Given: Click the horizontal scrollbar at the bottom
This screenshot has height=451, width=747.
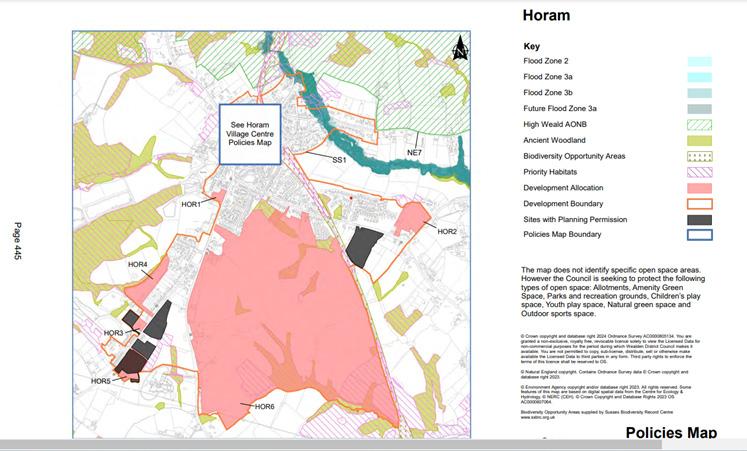Looking at the screenshot, I should 331,445.
